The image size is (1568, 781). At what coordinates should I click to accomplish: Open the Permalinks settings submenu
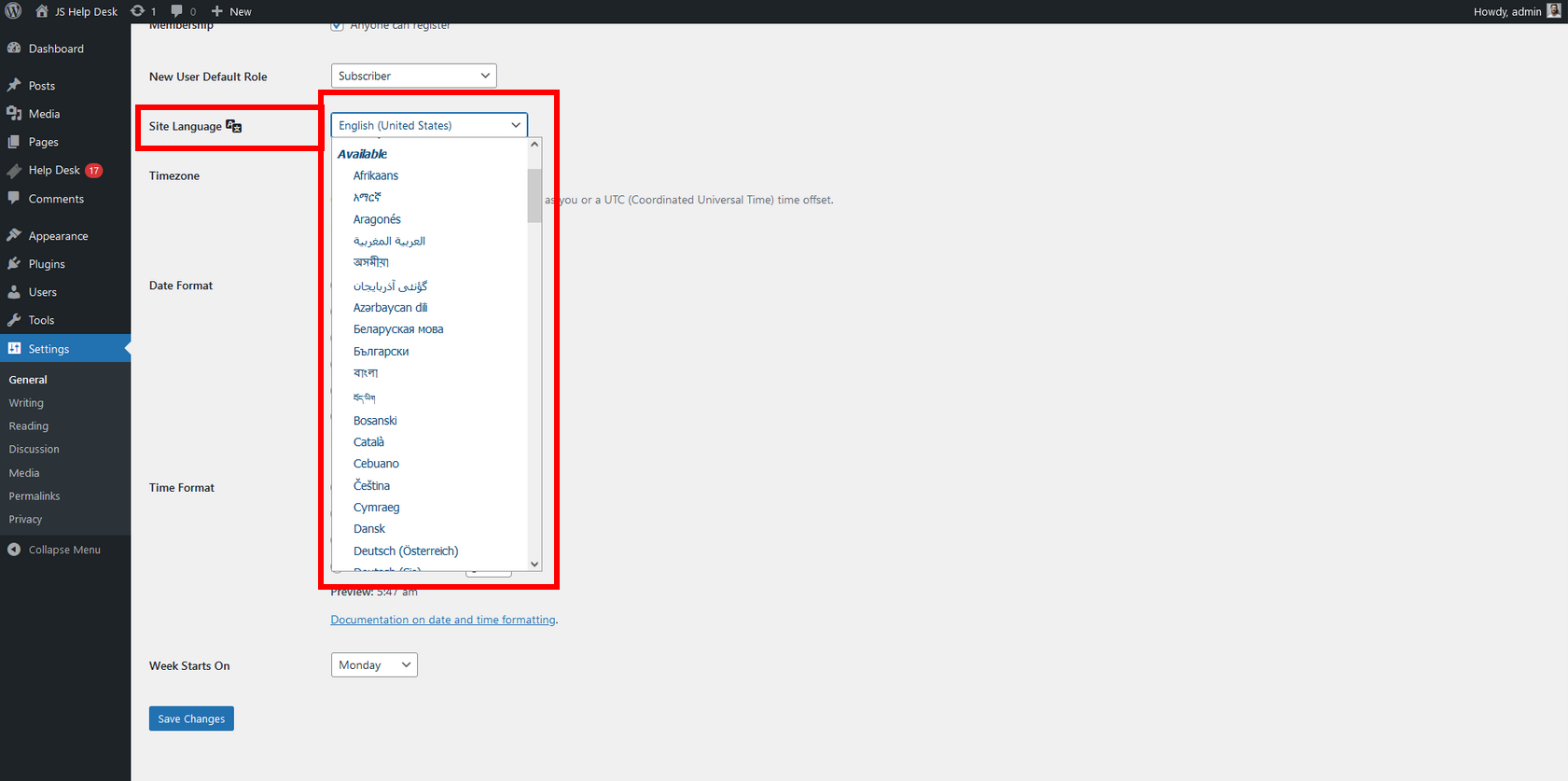tap(35, 496)
